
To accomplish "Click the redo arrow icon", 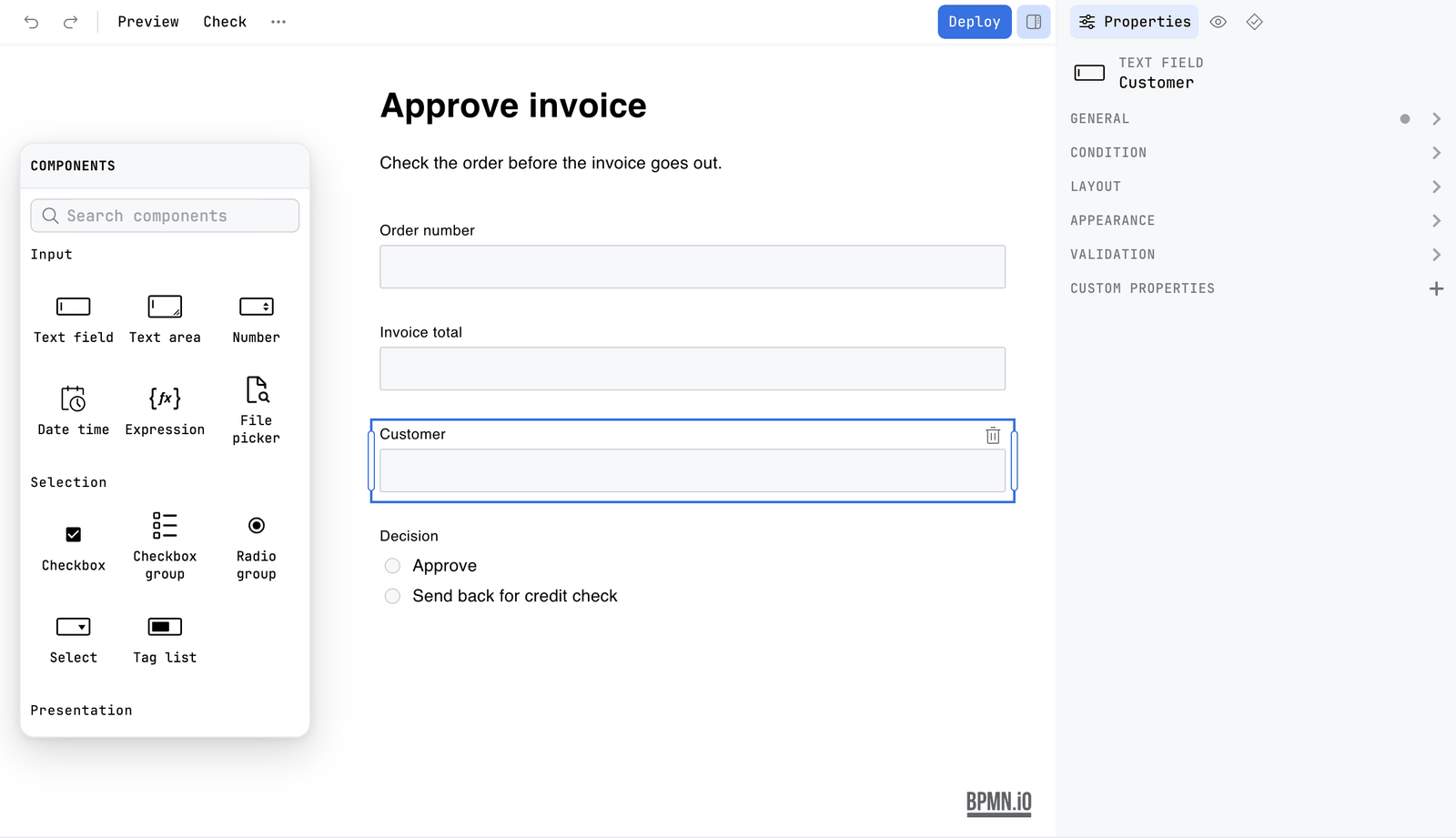I will coord(70,22).
